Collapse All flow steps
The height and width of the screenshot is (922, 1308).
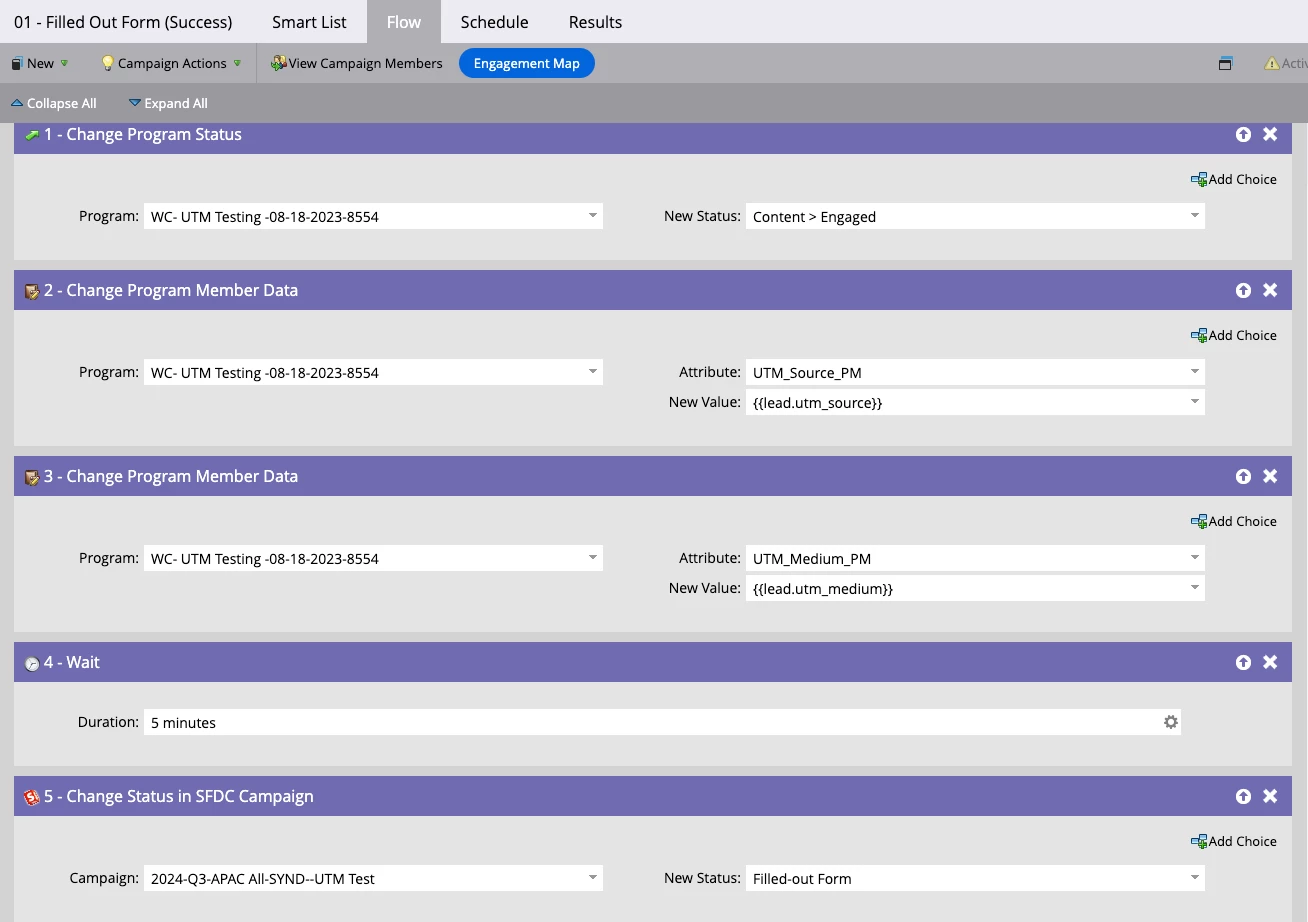[x=54, y=103]
